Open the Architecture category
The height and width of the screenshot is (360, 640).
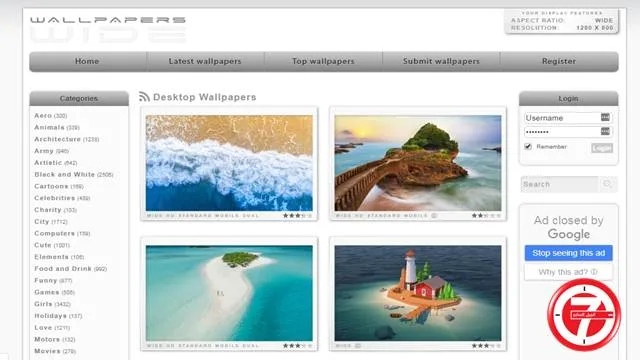point(67,139)
